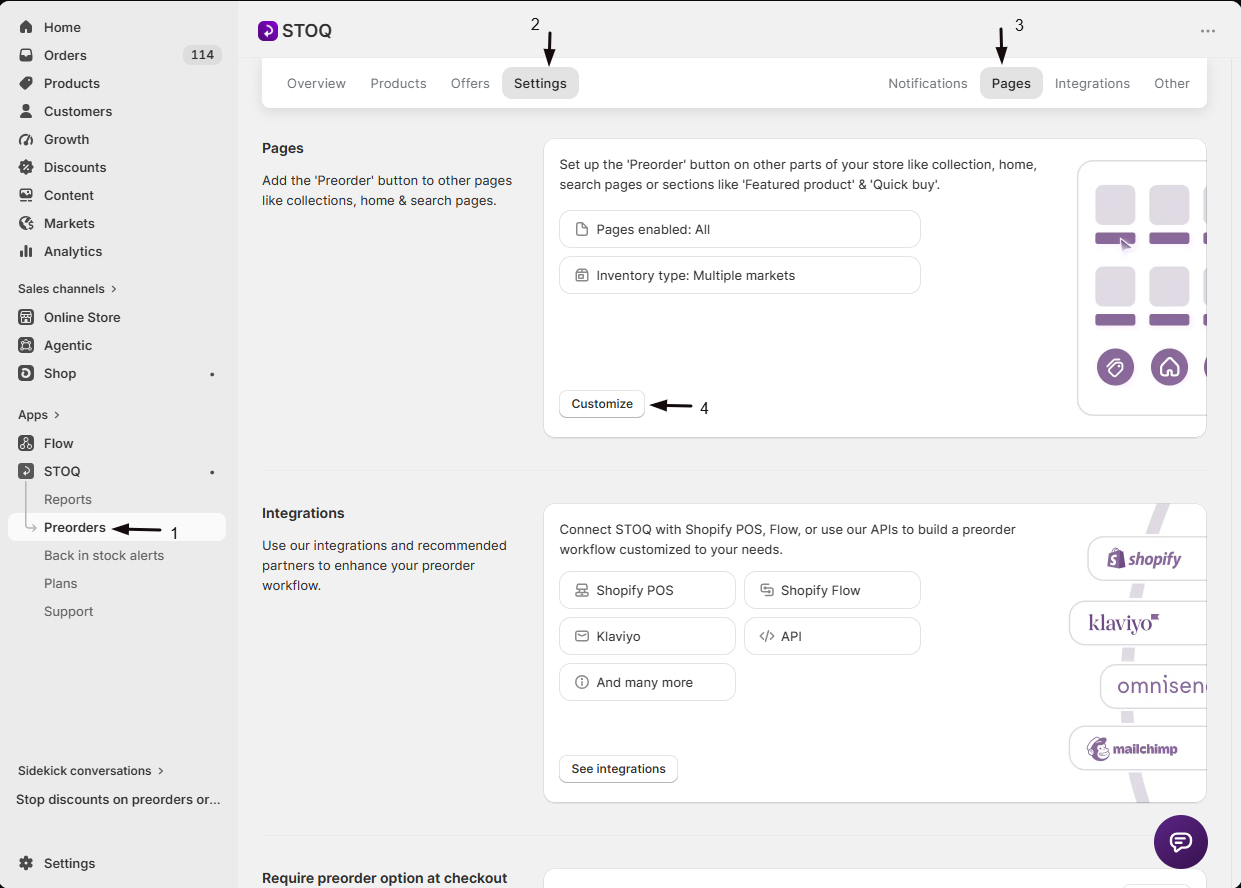1241x888 pixels.
Task: Open the Integrations settings tab
Action: tap(1092, 83)
